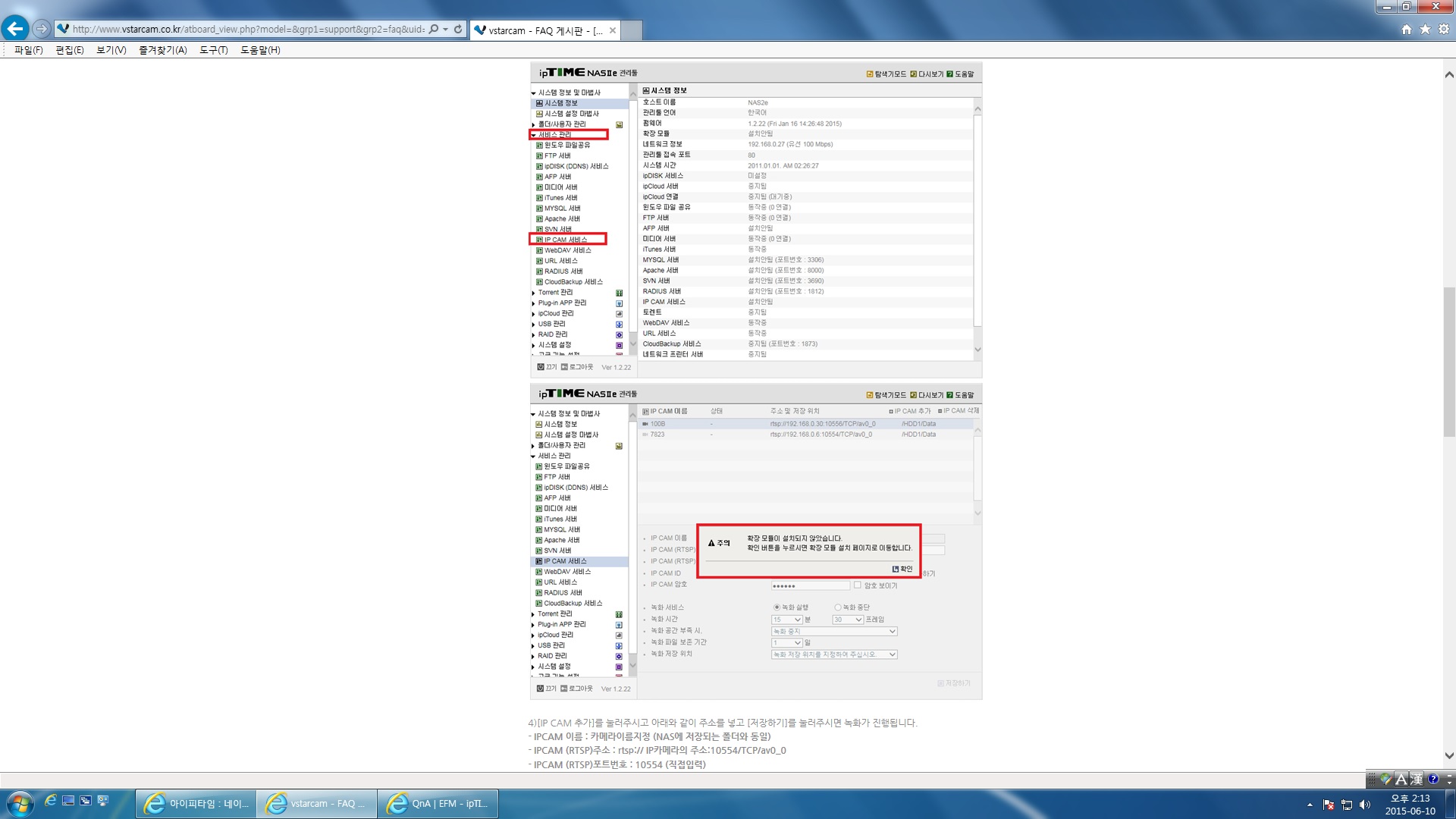Select the 녹화 실행 radio option

777,607
